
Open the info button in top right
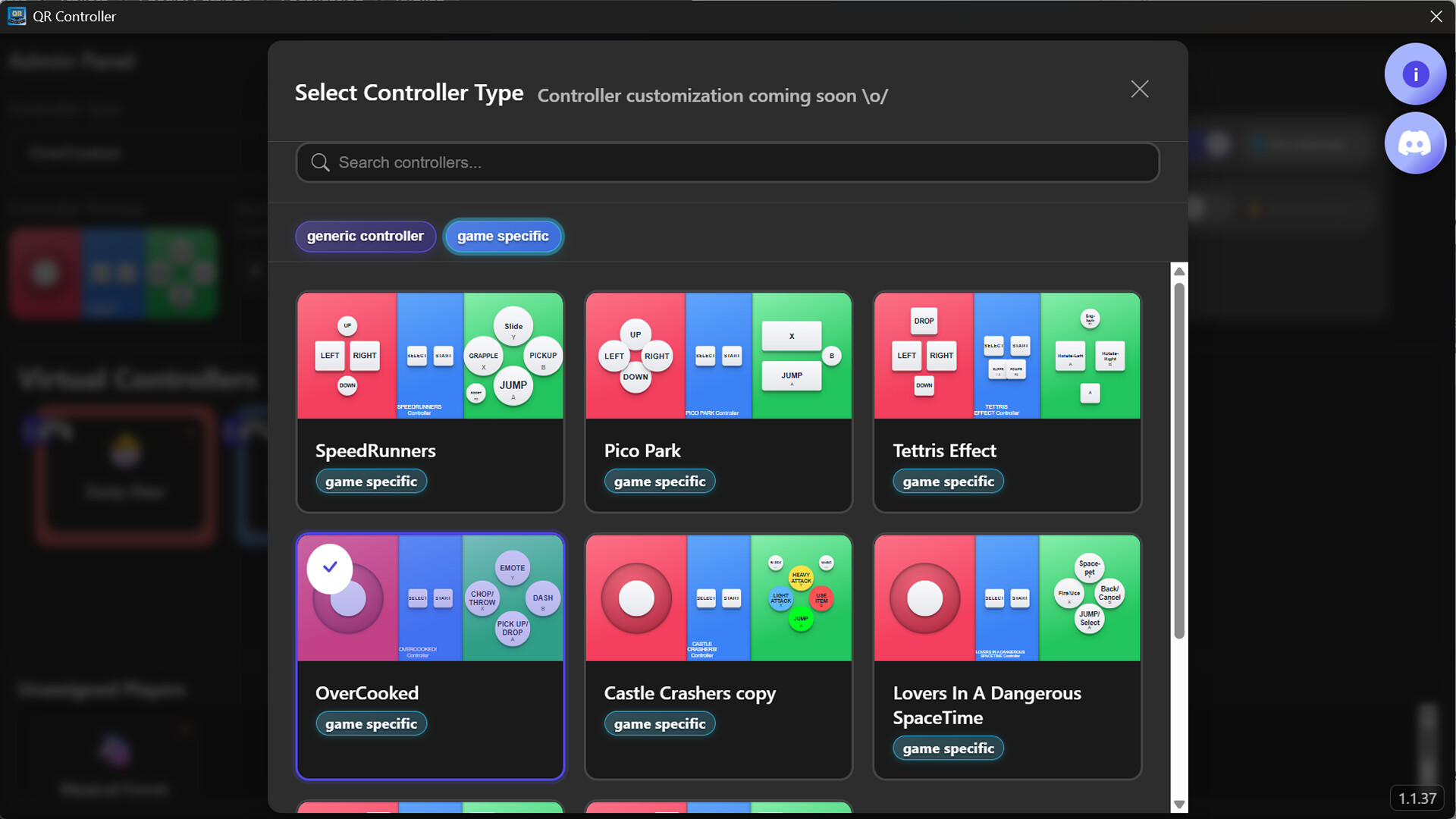(x=1414, y=74)
